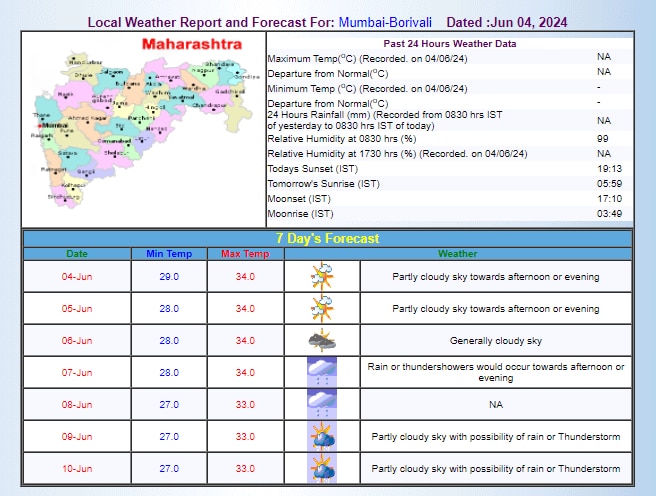Select the 7 Day's Forecast header bar
The width and height of the screenshot is (656, 496).
tap(327, 238)
